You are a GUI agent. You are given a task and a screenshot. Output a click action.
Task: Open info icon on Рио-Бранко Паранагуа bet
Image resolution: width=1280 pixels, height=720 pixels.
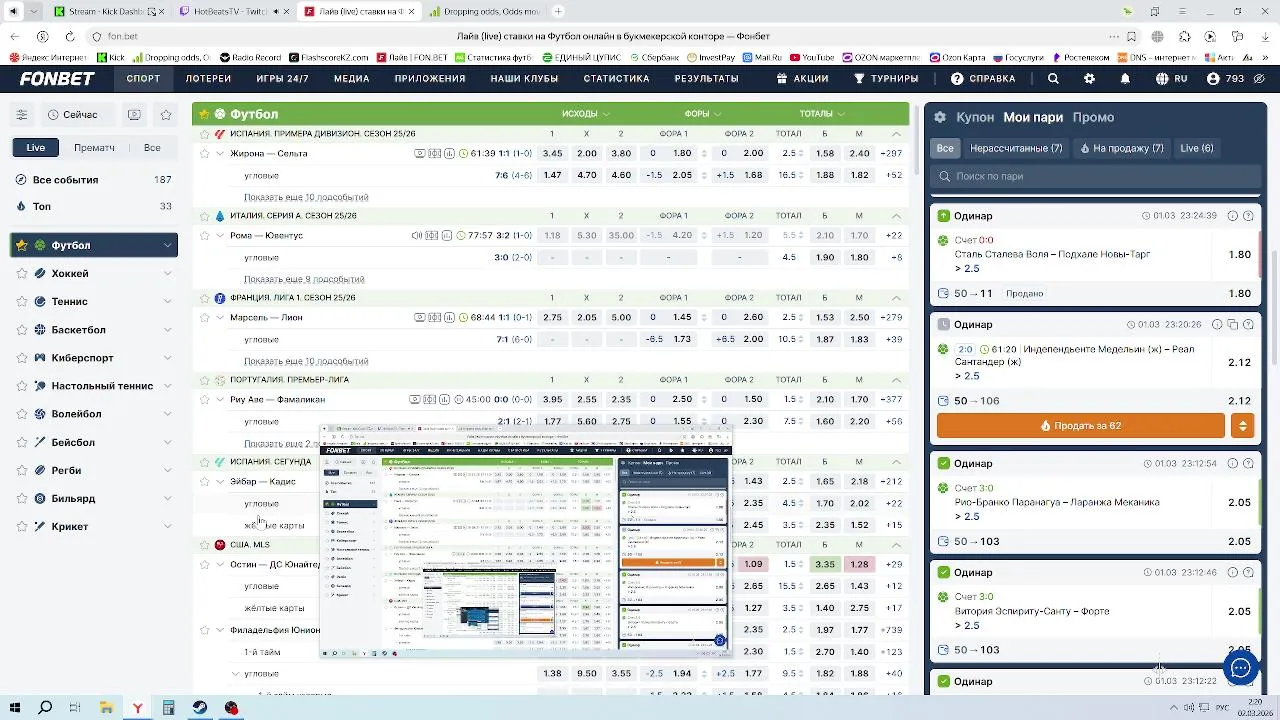[1232, 464]
